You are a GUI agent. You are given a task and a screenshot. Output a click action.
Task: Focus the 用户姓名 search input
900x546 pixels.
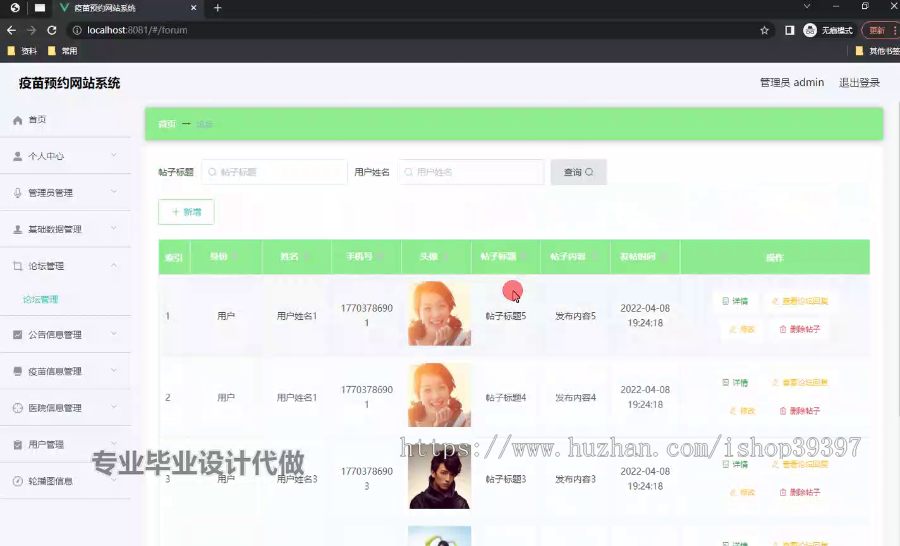click(x=471, y=172)
